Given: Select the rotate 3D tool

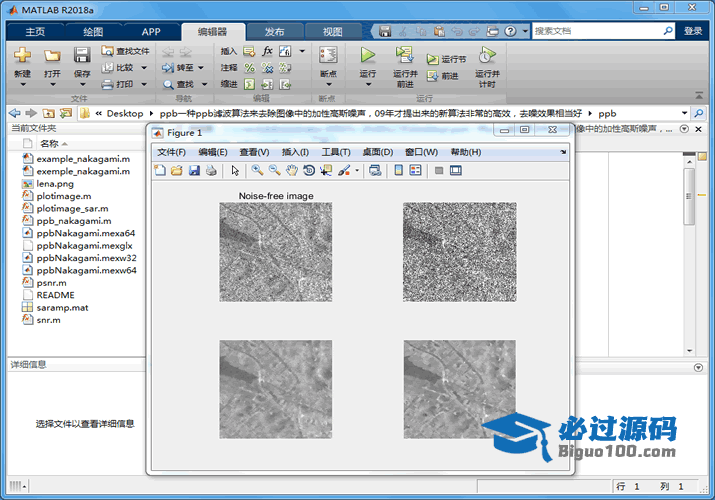Looking at the screenshot, I should click(x=309, y=170).
